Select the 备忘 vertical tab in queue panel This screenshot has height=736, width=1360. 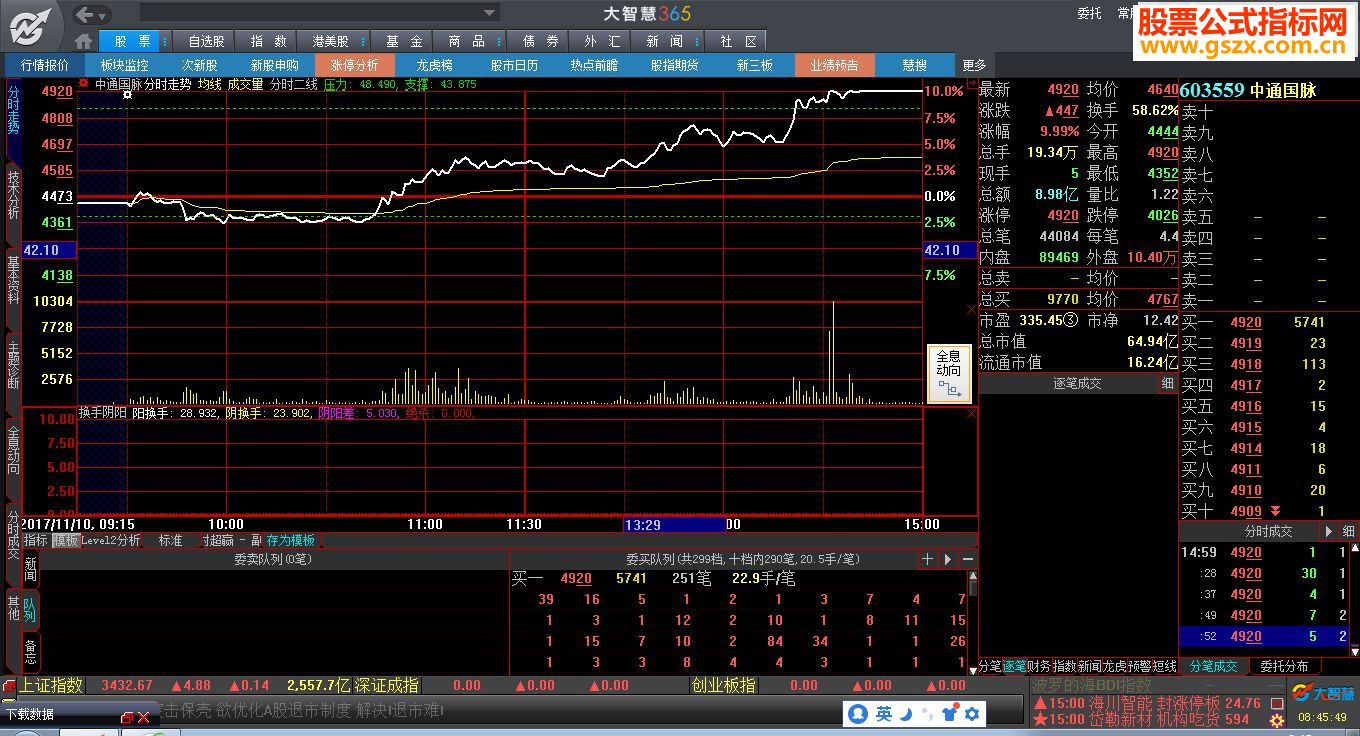pos(31,653)
